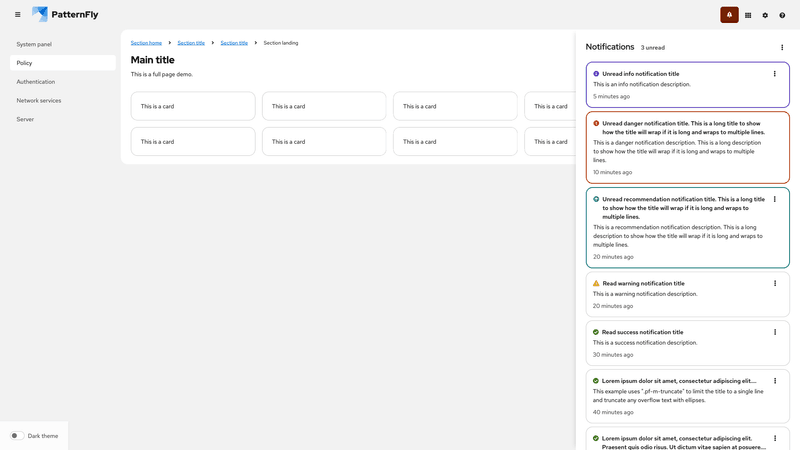Click the help question mark icon

782,15
